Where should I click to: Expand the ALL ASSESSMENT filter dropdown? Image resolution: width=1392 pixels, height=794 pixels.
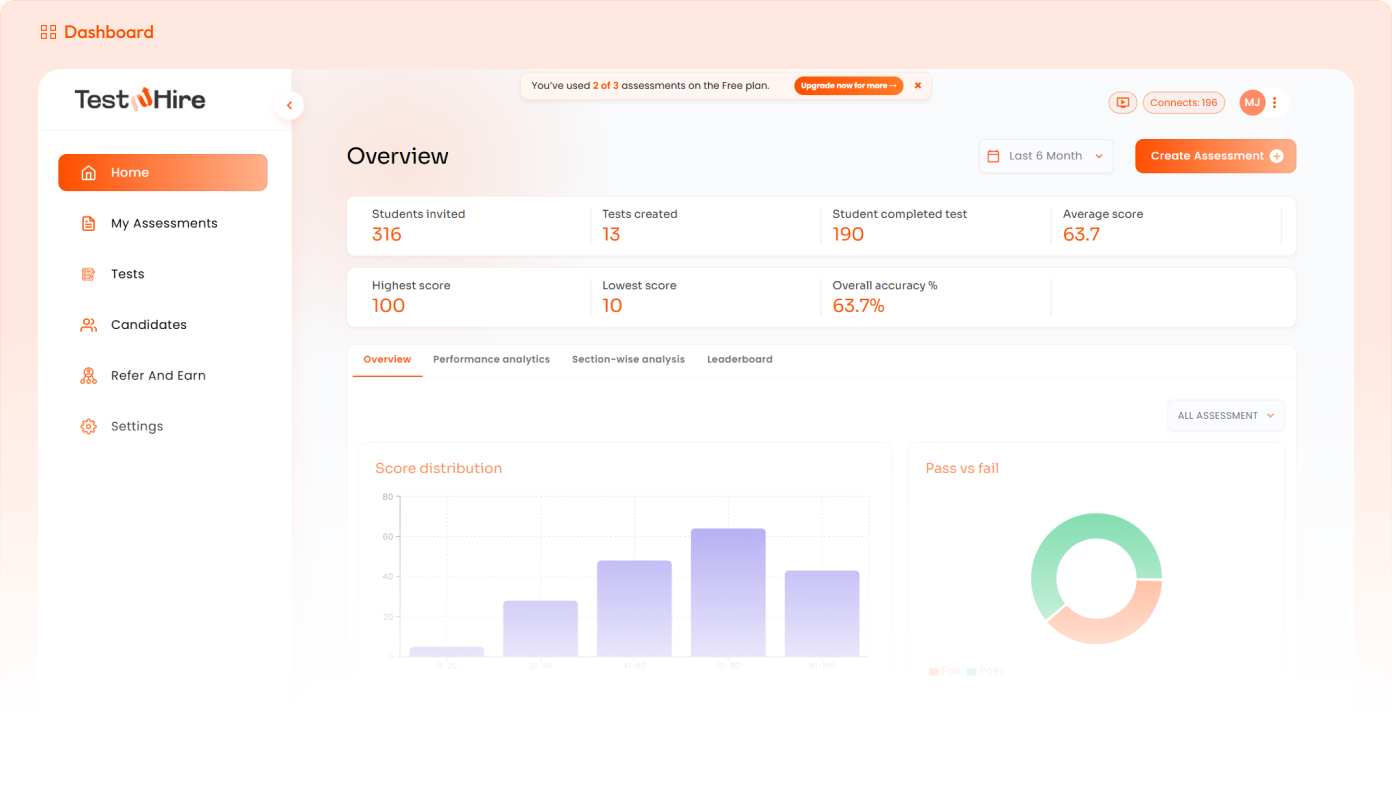click(1225, 416)
